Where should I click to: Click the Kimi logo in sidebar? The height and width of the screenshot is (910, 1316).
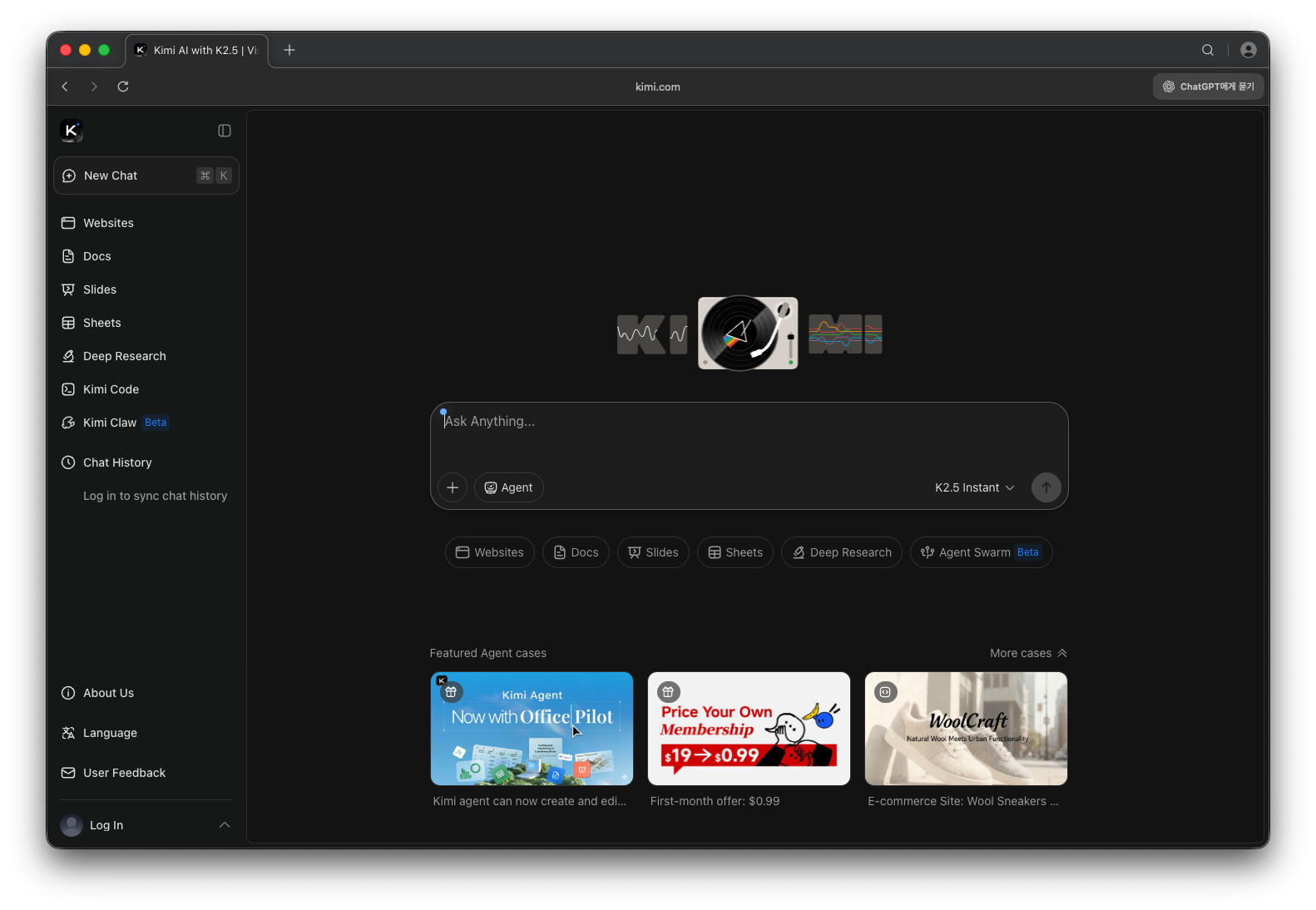point(72,131)
